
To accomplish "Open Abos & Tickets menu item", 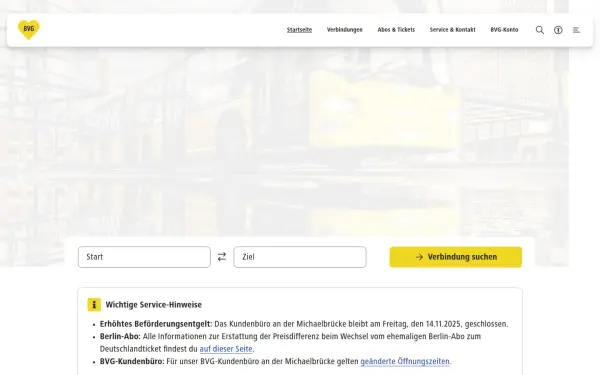I will (x=396, y=29).
